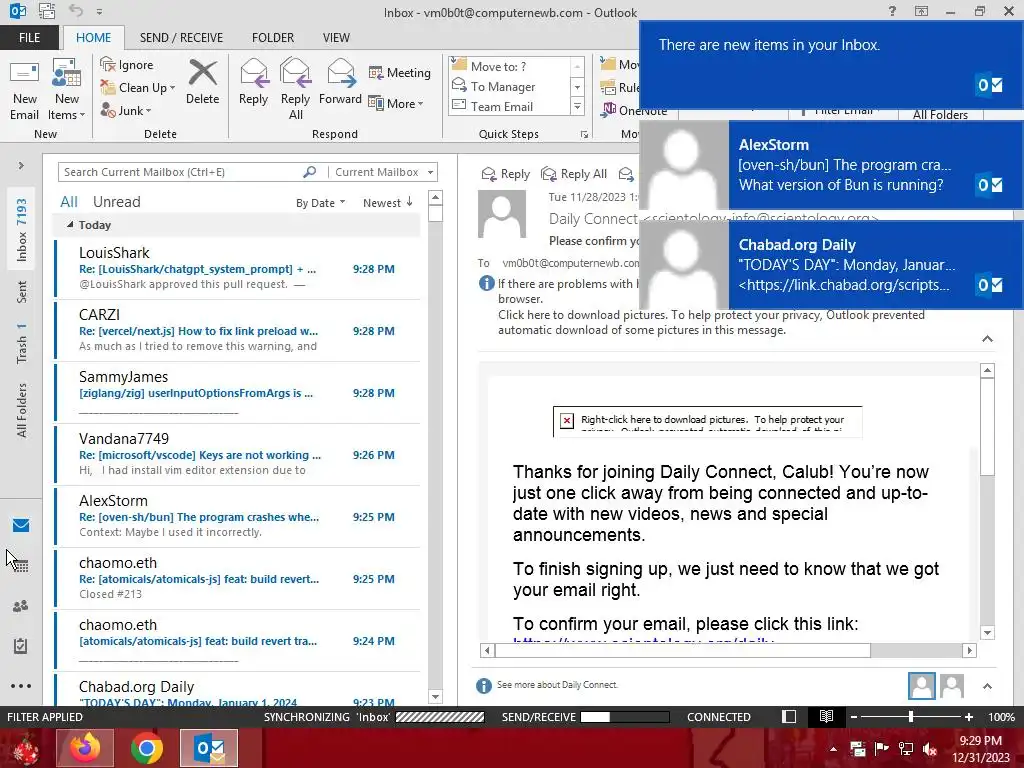Switch to People view icon
Viewport: 1024px width, 768px height.
[x=21, y=606]
